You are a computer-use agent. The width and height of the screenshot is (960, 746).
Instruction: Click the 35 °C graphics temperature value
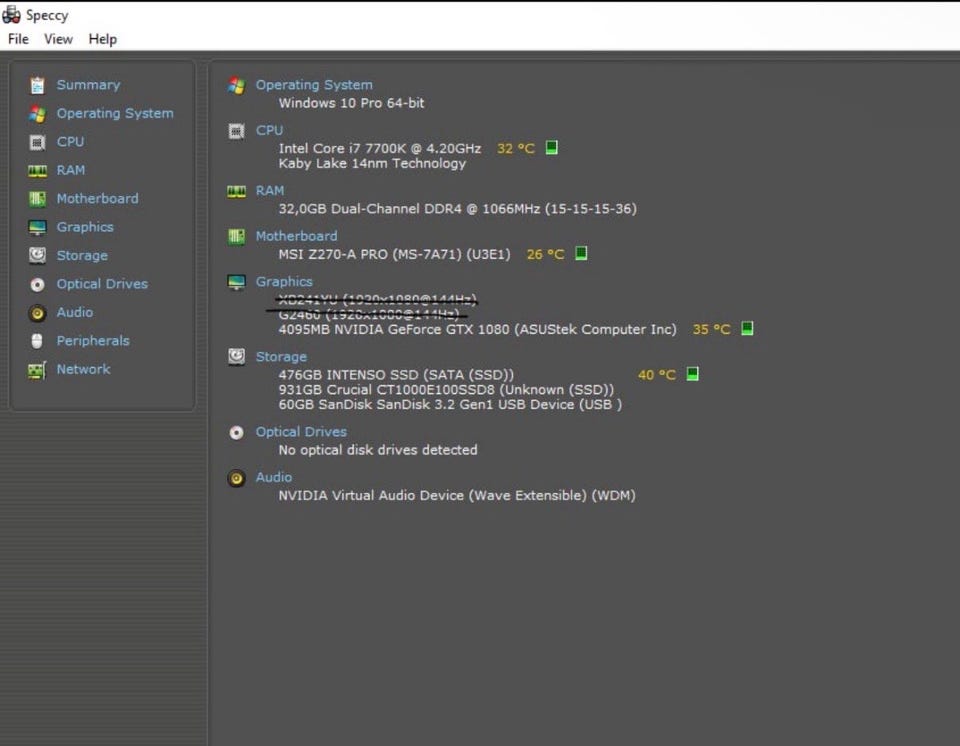(711, 330)
